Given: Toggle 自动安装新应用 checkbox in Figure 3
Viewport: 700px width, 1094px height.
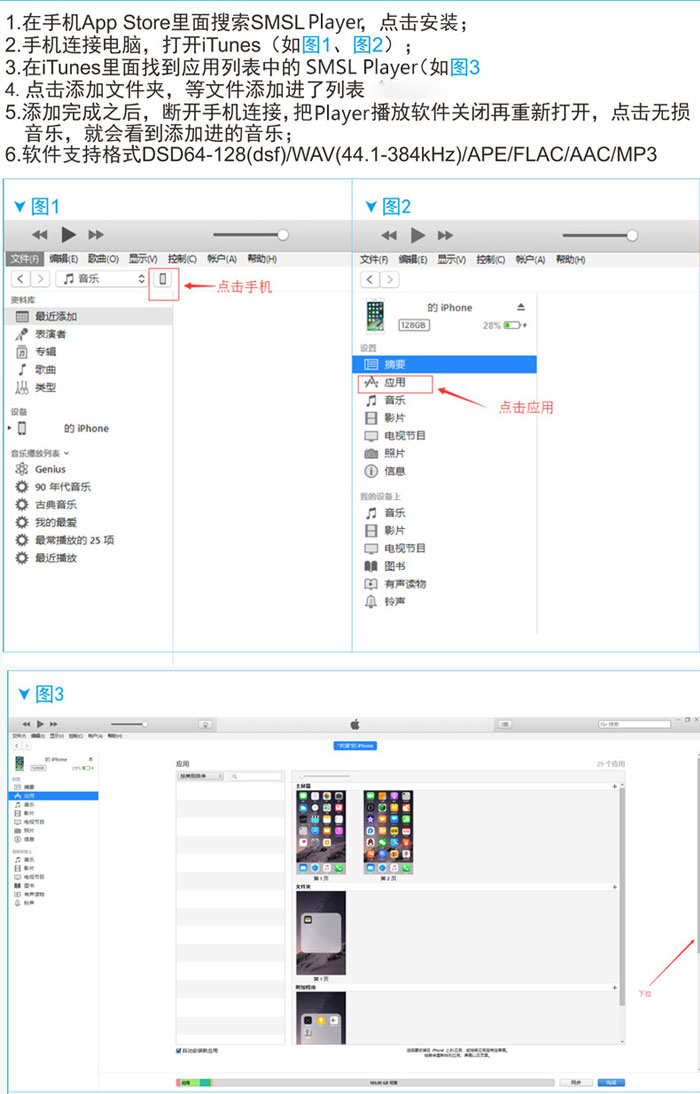Looking at the screenshot, I should 179,1050.
